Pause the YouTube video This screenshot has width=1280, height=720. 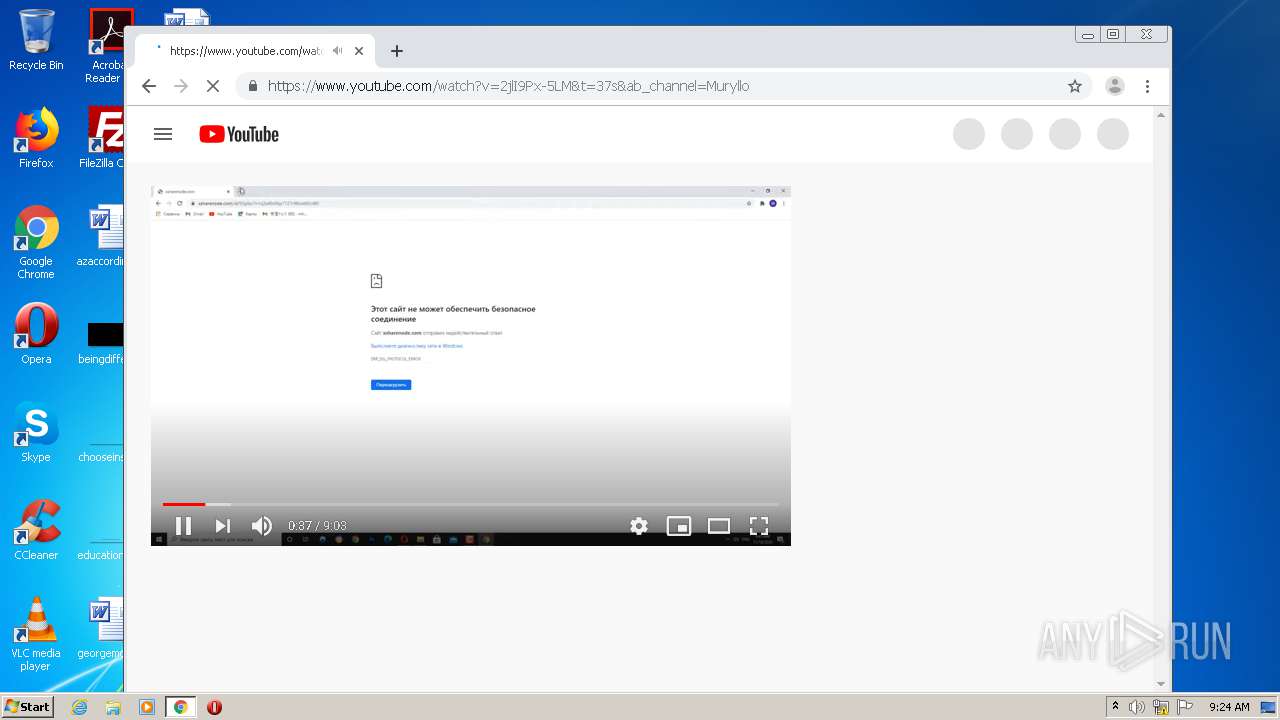183,526
